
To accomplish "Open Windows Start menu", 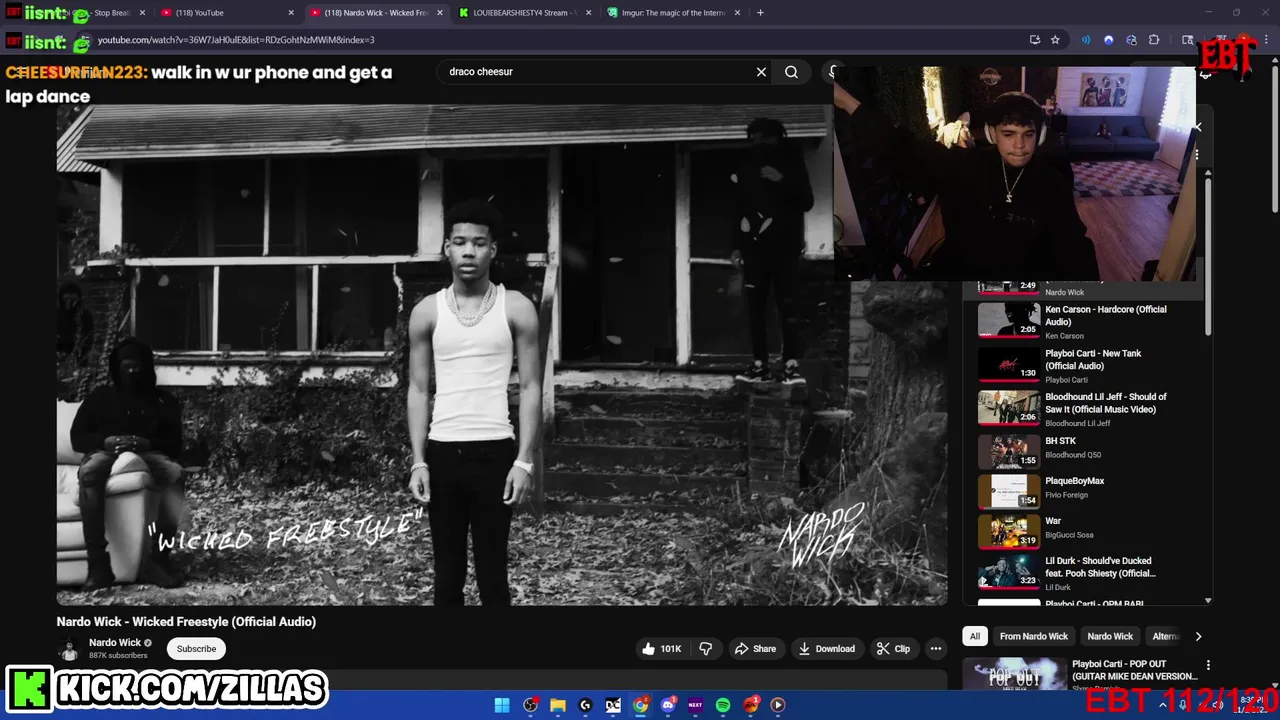I will tap(502, 705).
